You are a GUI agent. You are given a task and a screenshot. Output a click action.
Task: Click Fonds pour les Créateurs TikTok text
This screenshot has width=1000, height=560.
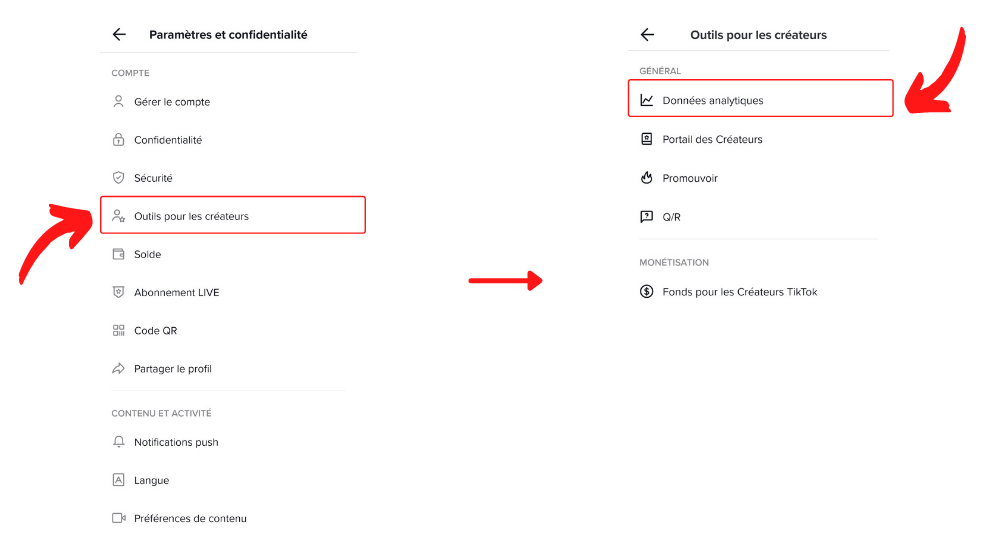point(740,291)
